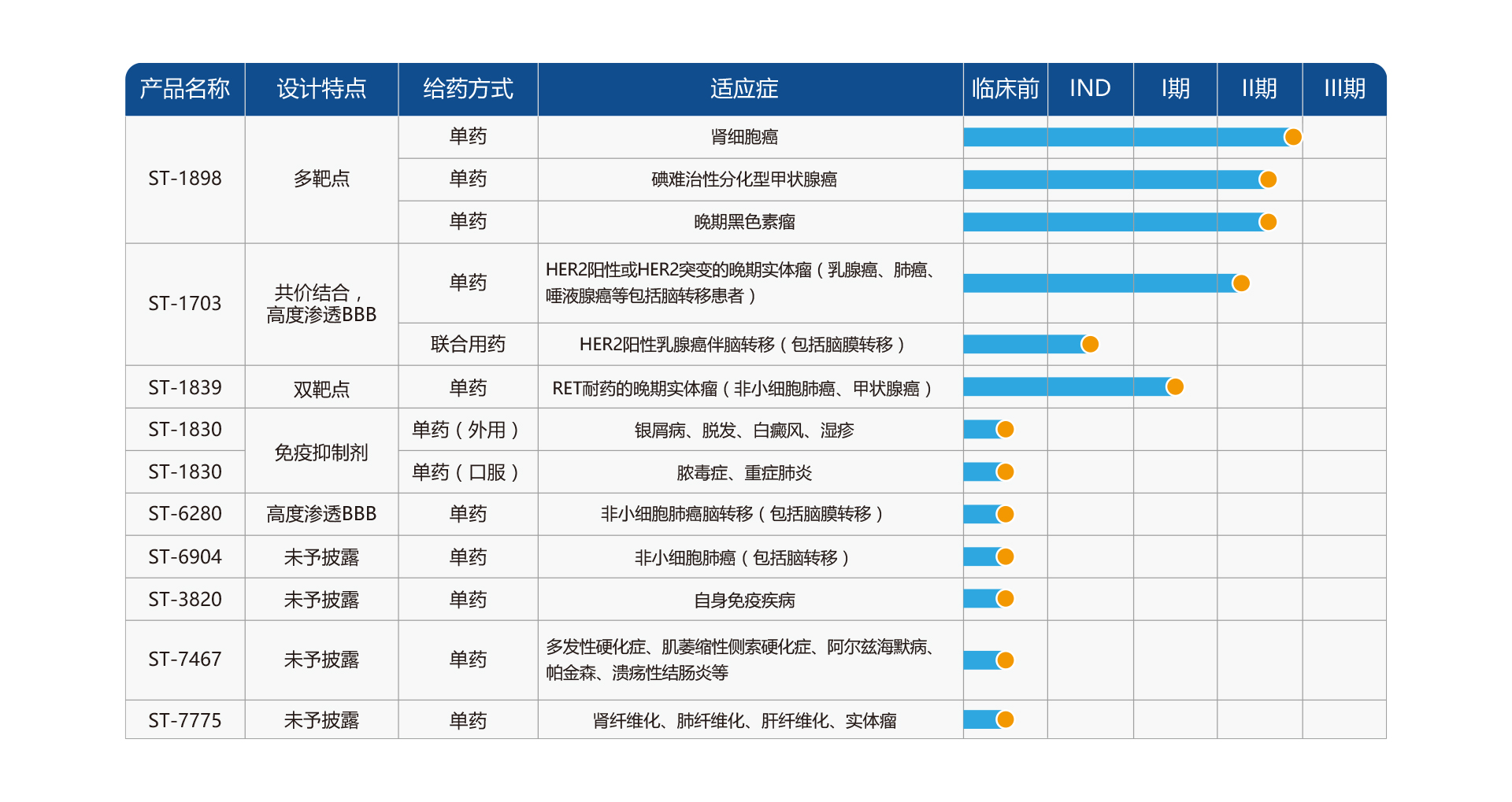Click the 产品名称 header cell
The height and width of the screenshot is (802, 1512).
185,89
